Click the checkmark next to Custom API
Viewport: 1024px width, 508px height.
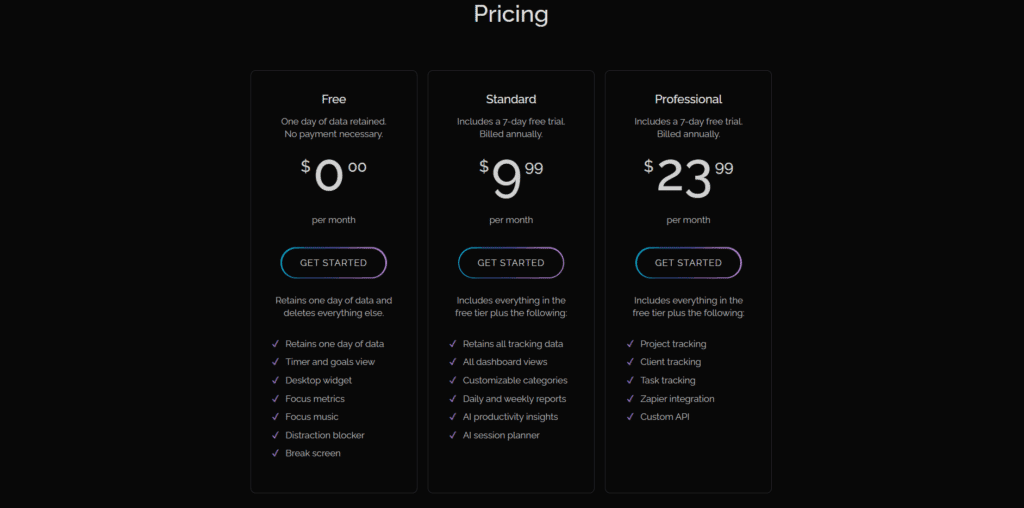(x=630, y=417)
